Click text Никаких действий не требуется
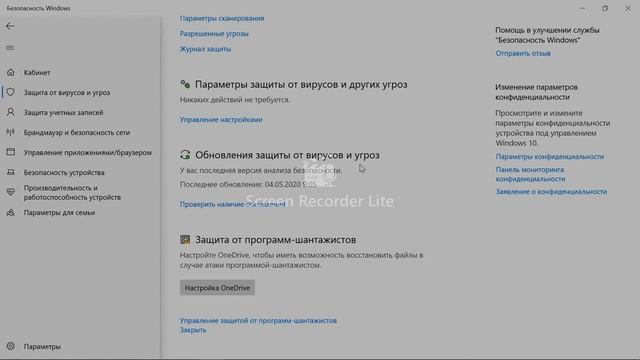Screen dimensions: 640x360 [235, 100]
